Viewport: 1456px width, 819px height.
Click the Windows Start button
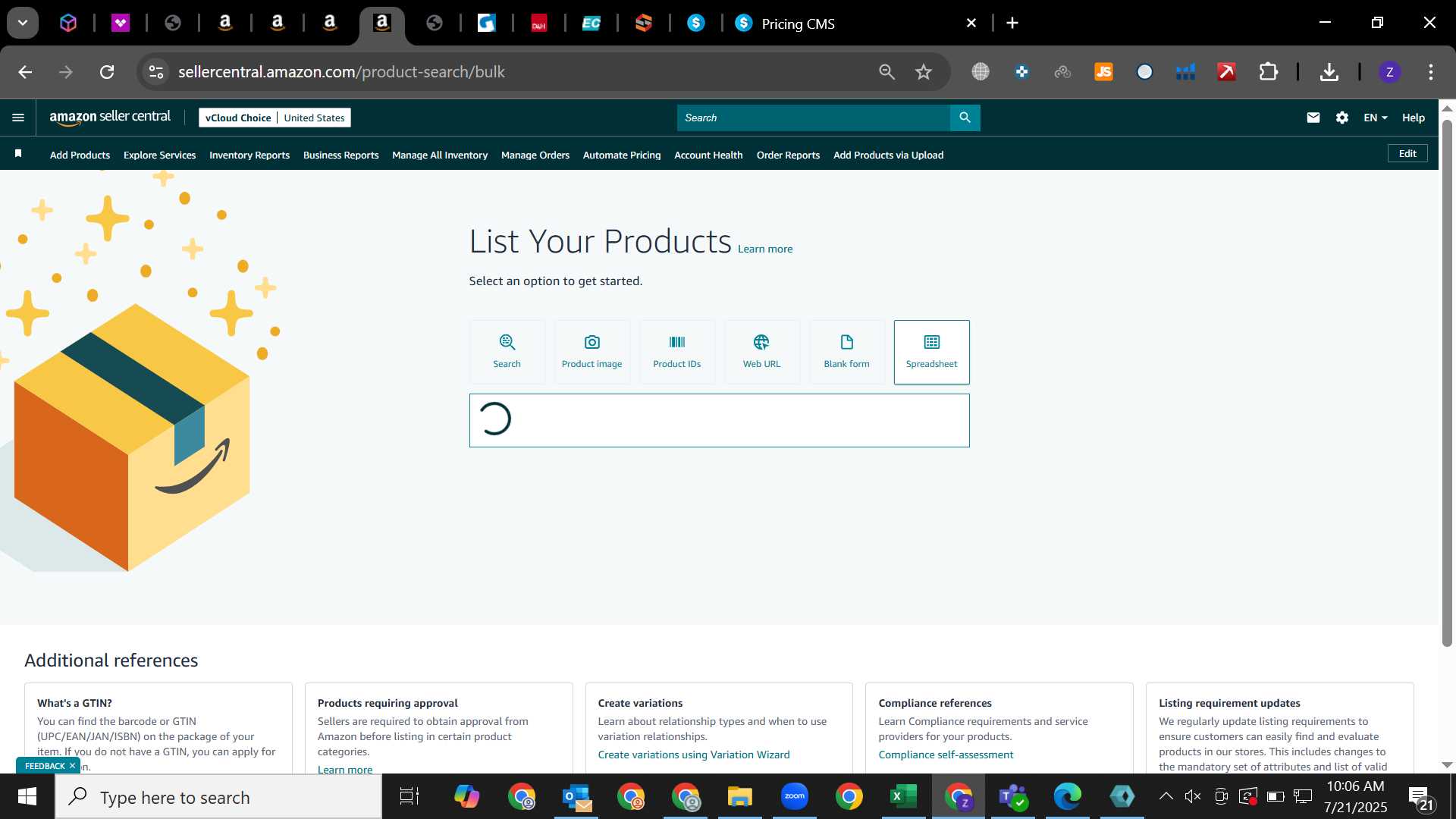27,796
